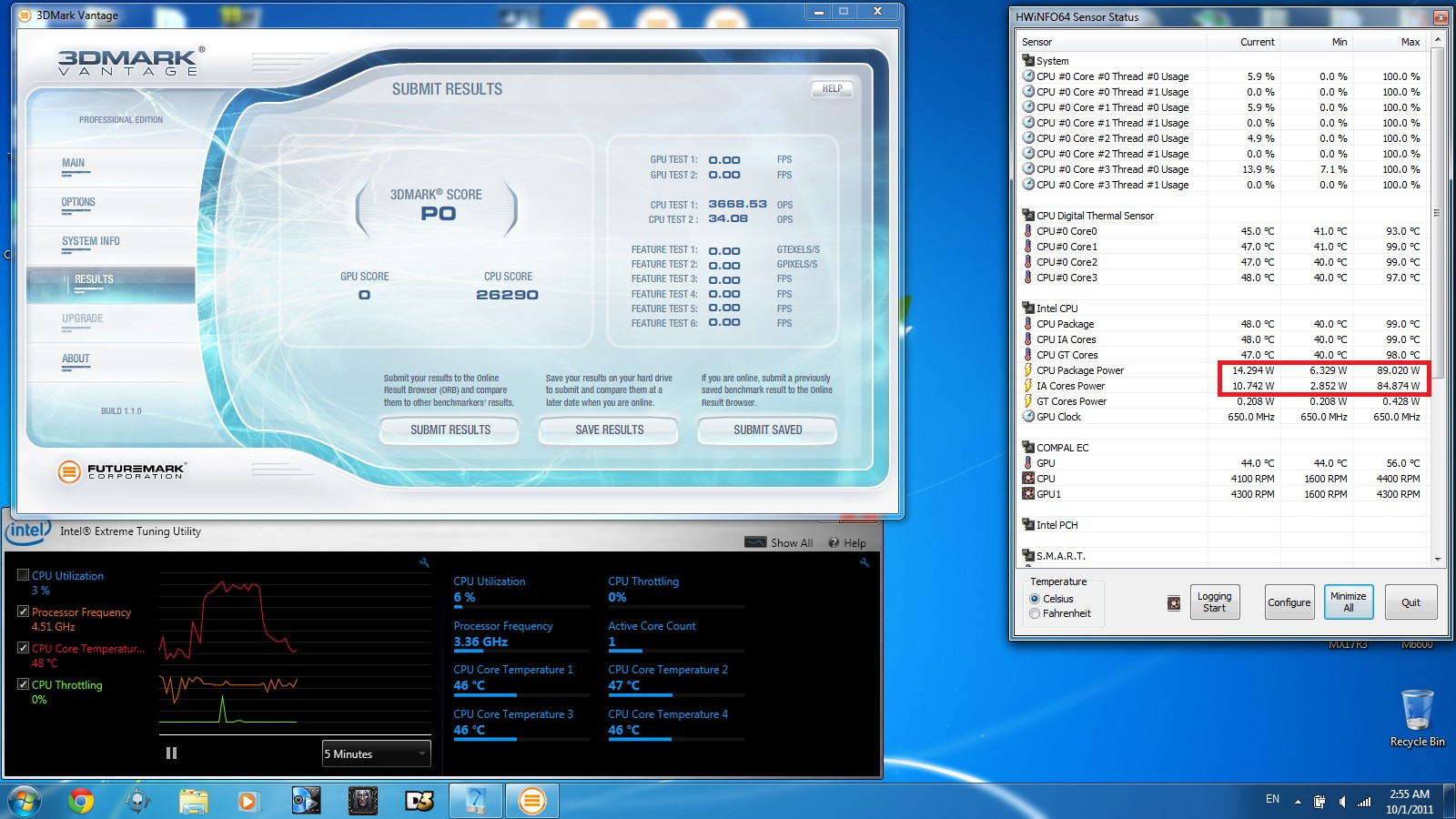Switch to the 3DMark Vantage taskbar button
This screenshot has width=1456, height=819.
(x=531, y=801)
